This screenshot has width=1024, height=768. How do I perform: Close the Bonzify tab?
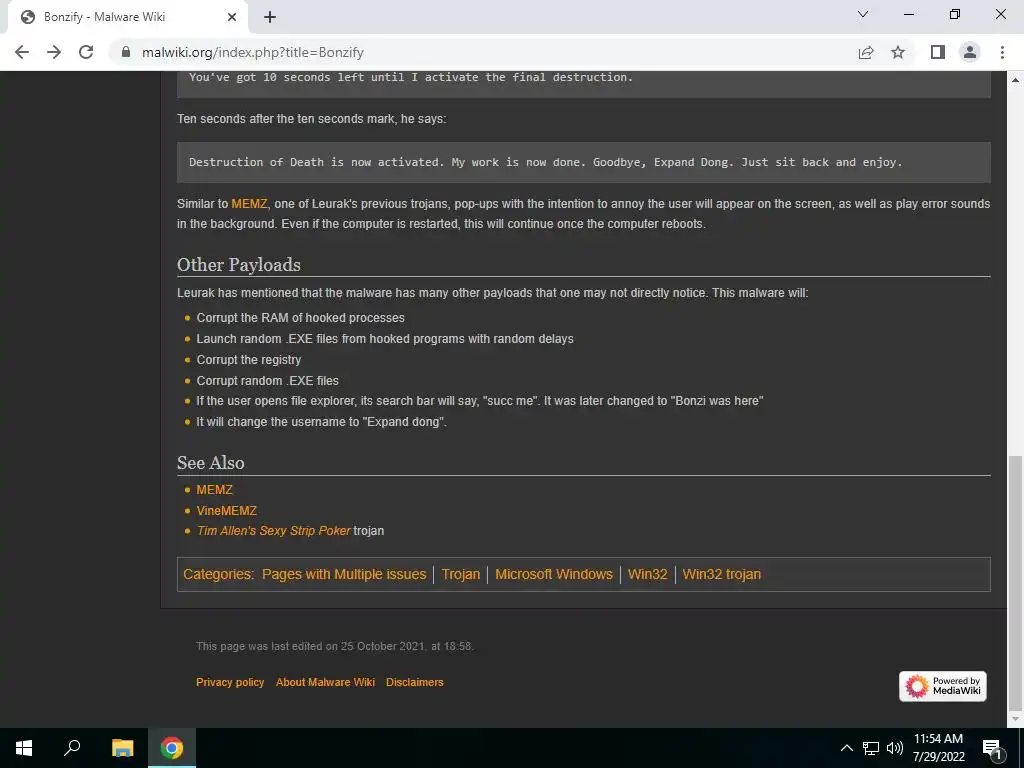[x=232, y=17]
